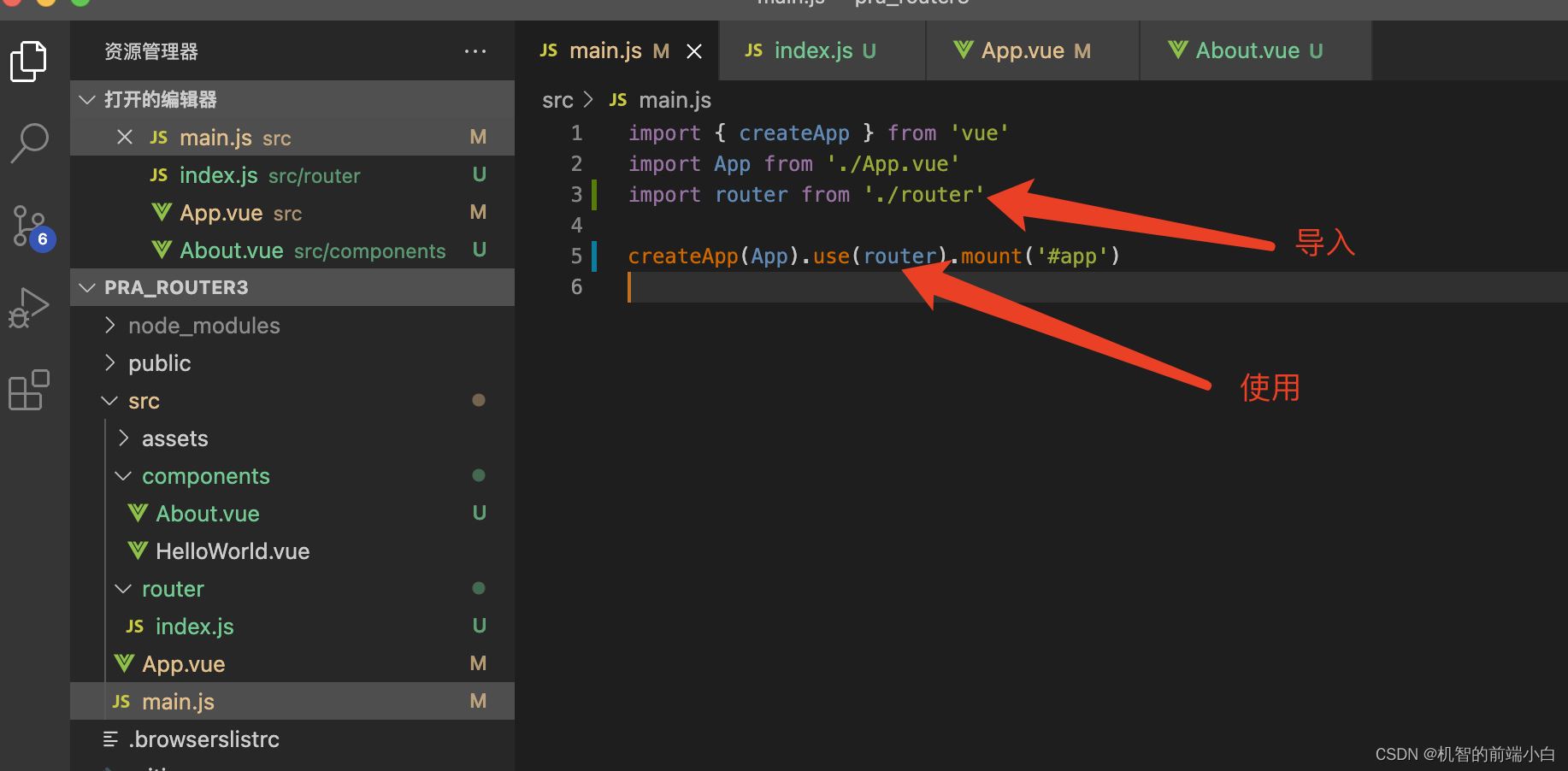This screenshot has width=1568, height=771.
Task: Open the Explorer view in activity bar
Action: 28,61
